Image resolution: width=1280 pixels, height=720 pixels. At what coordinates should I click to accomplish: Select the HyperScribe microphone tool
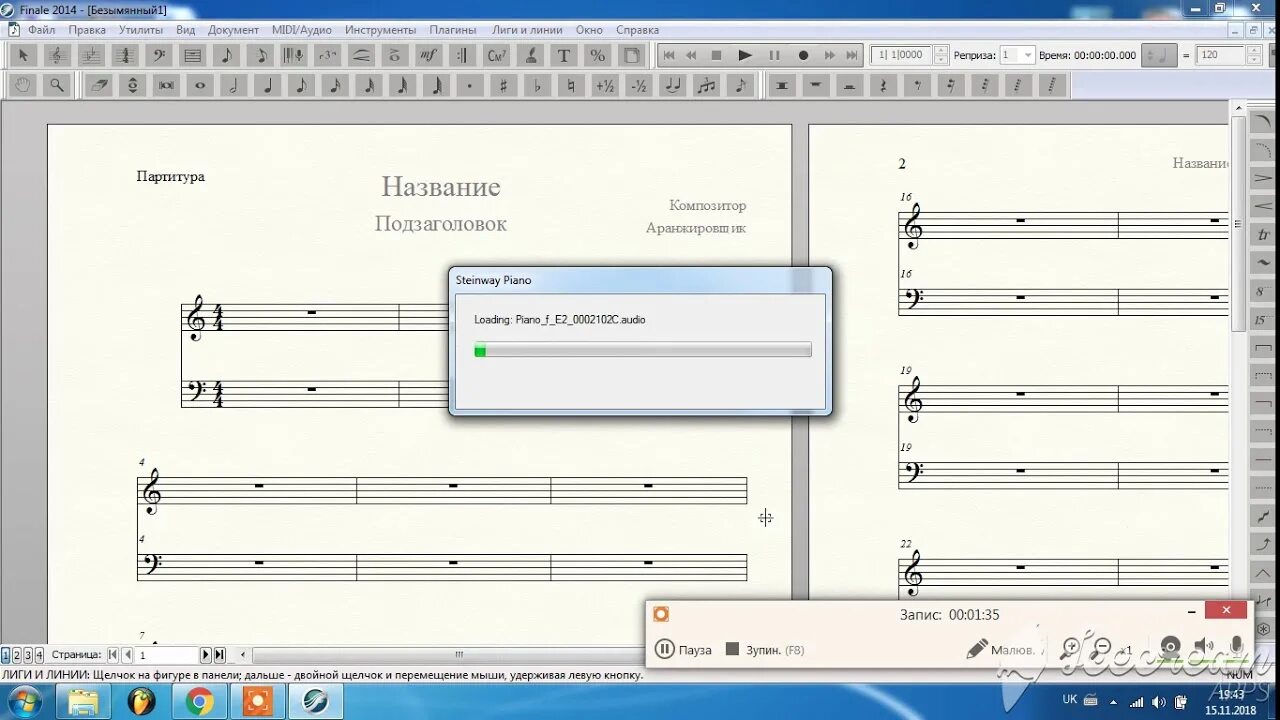294,55
